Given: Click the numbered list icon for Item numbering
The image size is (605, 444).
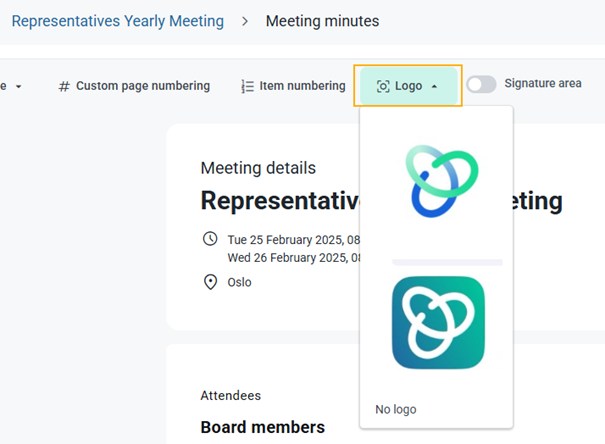Looking at the screenshot, I should (x=247, y=86).
